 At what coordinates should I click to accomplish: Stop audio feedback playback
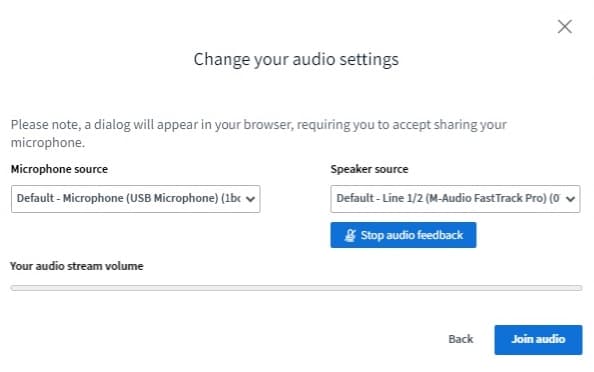click(403, 235)
